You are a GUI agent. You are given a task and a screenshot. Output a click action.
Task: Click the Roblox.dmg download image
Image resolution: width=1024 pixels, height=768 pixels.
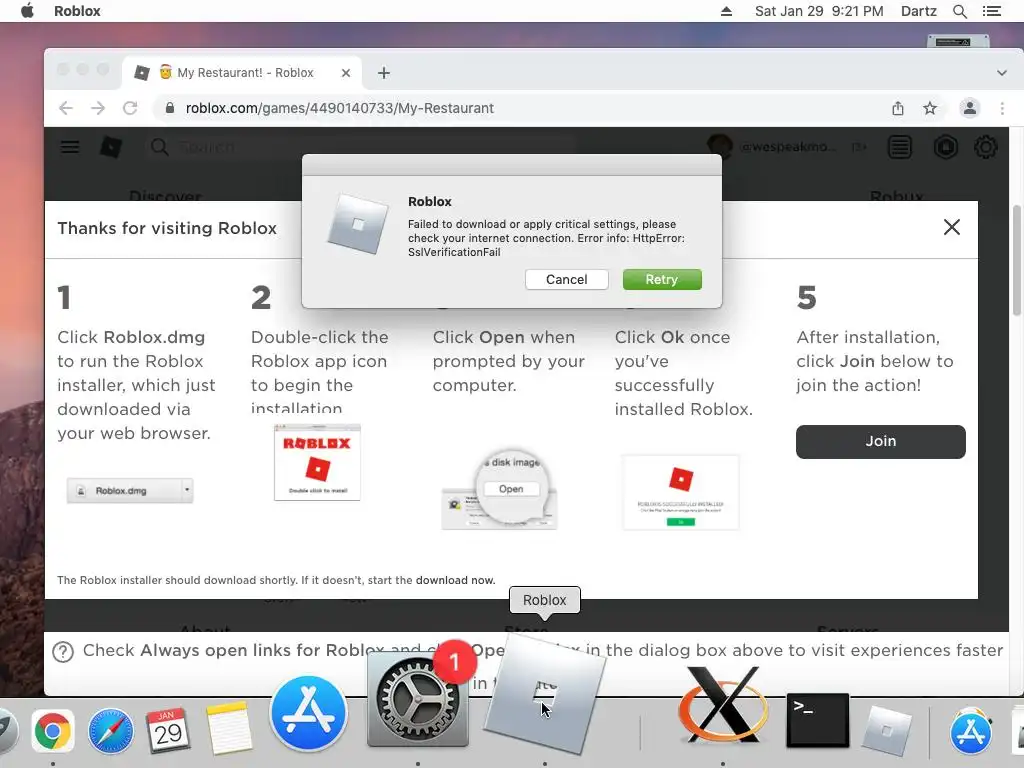click(x=129, y=490)
